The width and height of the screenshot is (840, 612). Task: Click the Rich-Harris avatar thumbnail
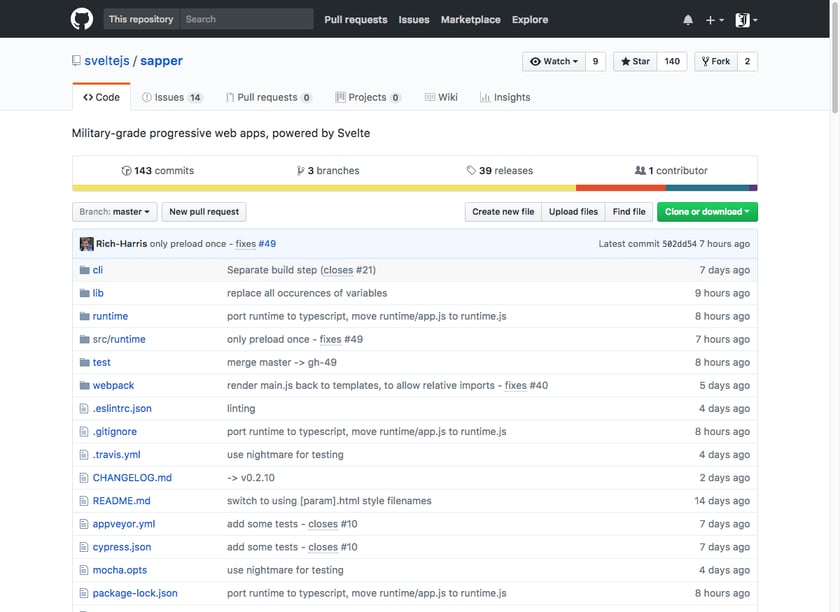[x=86, y=244]
